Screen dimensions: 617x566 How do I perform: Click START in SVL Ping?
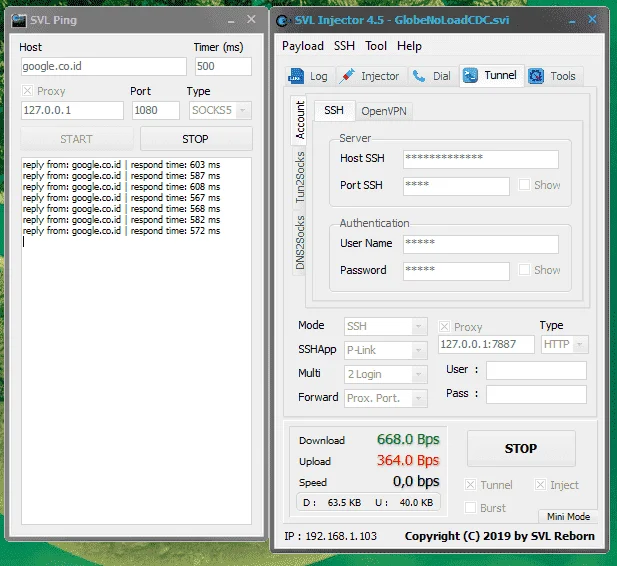tap(77, 139)
